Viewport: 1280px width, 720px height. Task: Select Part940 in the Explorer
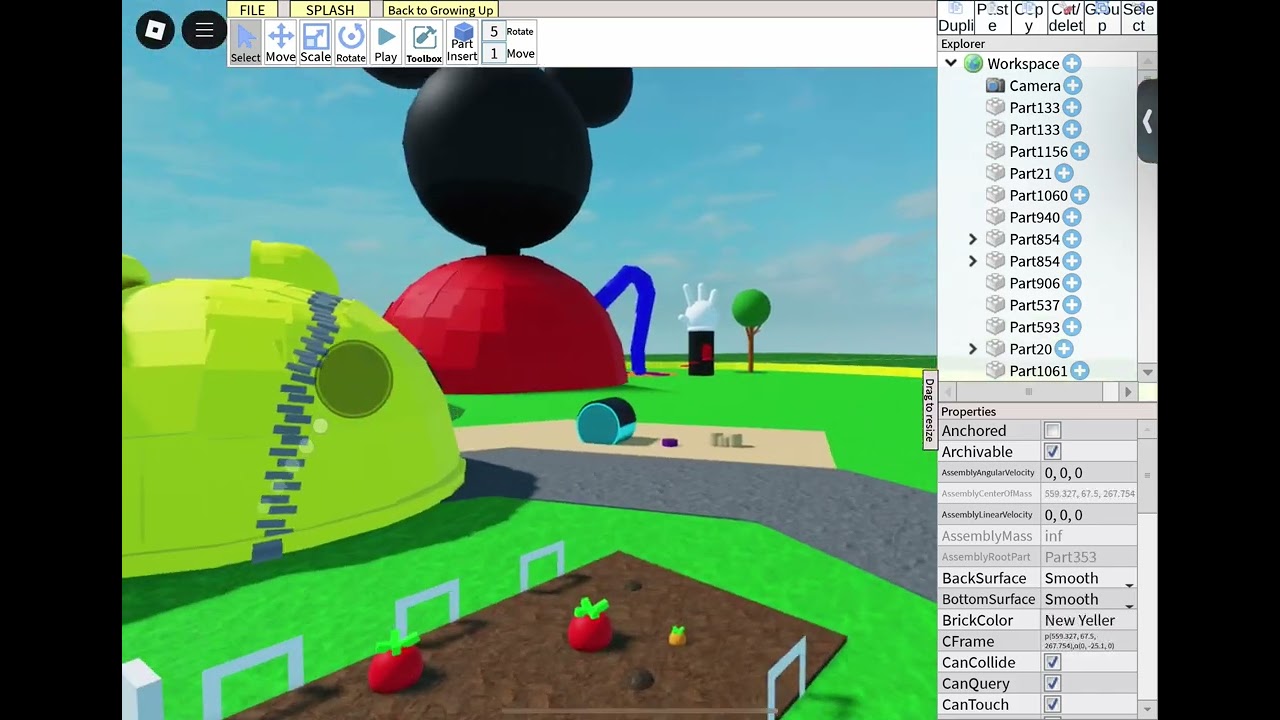pyautogui.click(x=1035, y=218)
